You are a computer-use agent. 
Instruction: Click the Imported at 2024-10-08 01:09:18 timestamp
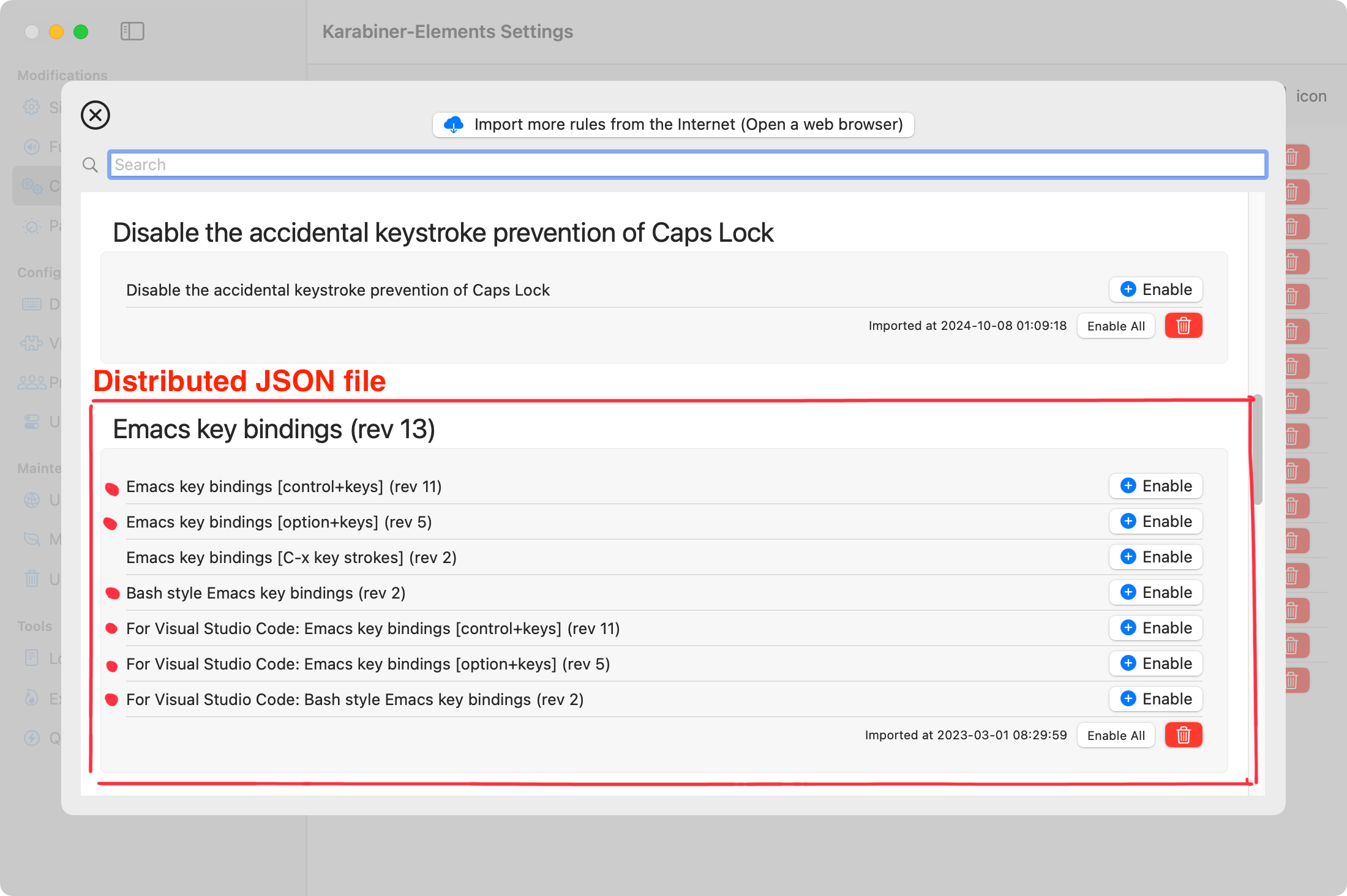coord(967,326)
